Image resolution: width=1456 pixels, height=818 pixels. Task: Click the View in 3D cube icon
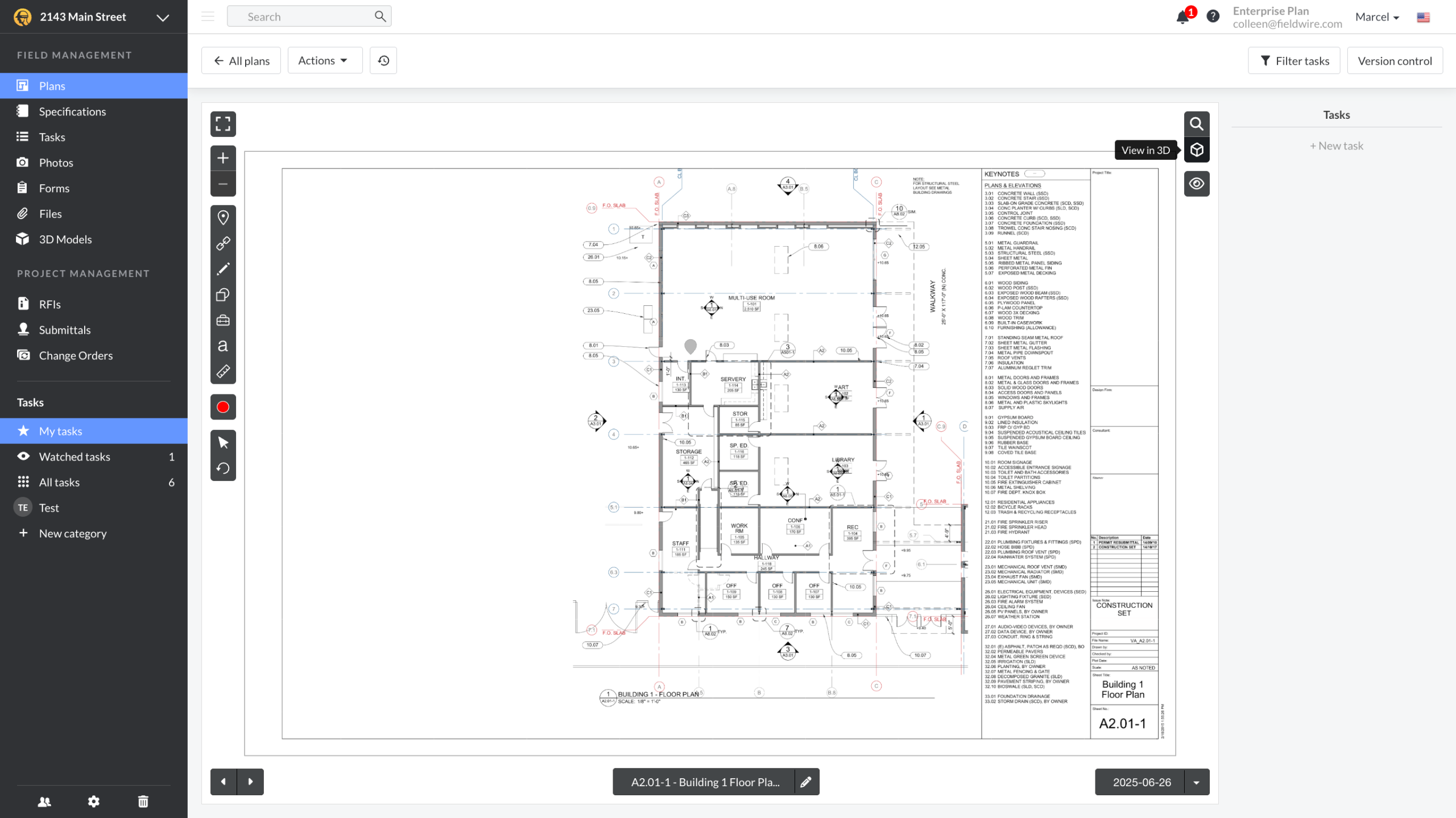pyautogui.click(x=1197, y=150)
